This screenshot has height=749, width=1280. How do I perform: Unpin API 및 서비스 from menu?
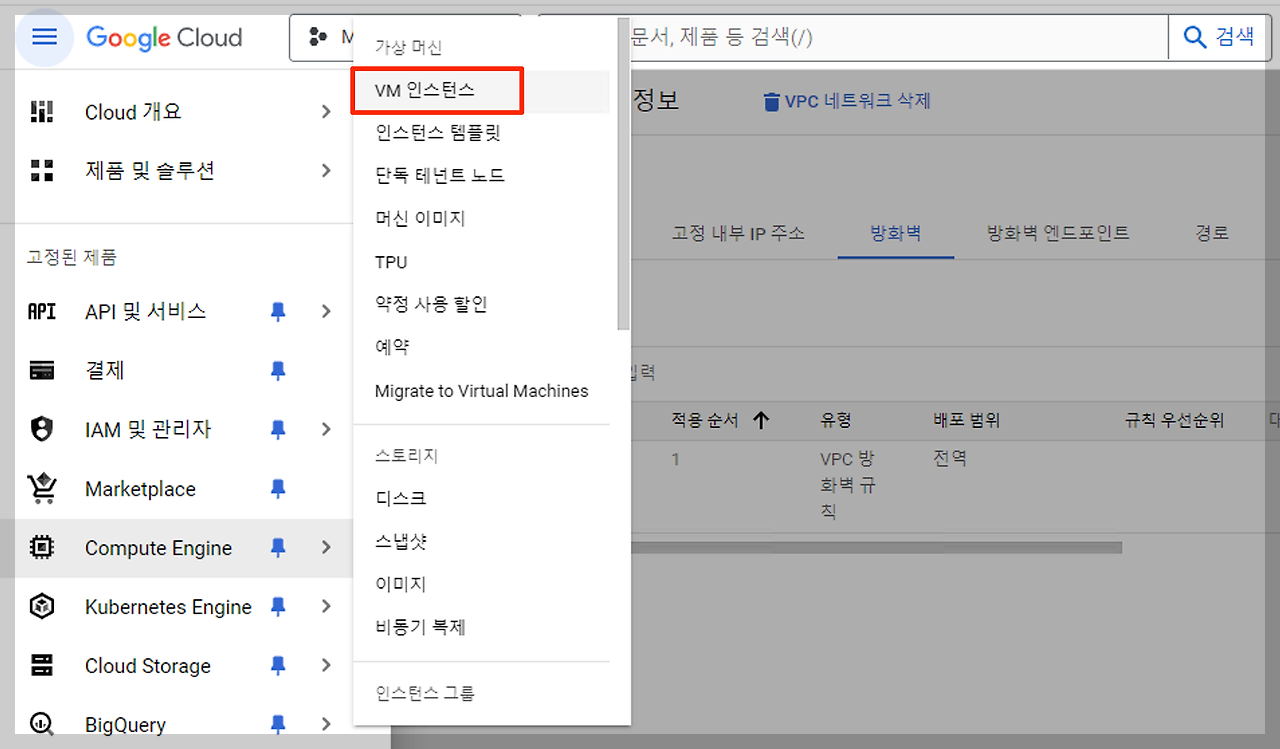tap(278, 312)
